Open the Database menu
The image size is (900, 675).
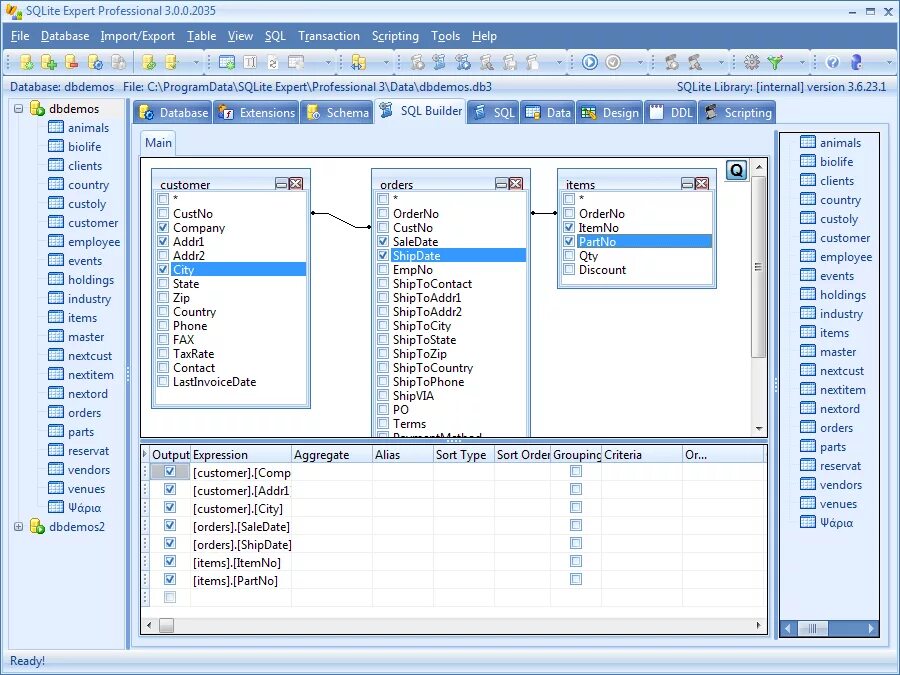(x=65, y=36)
